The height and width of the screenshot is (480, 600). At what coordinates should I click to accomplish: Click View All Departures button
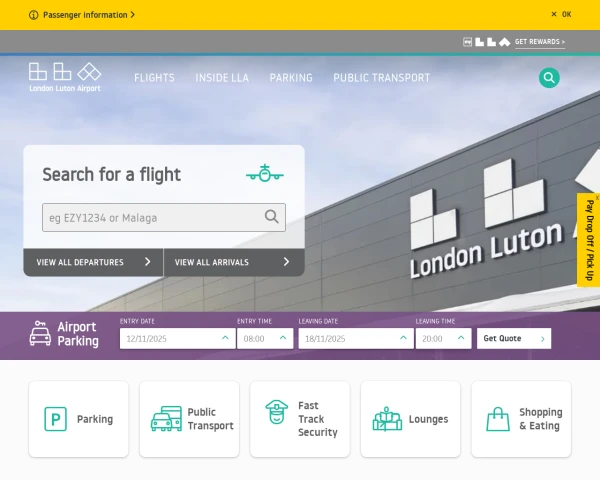click(x=93, y=262)
